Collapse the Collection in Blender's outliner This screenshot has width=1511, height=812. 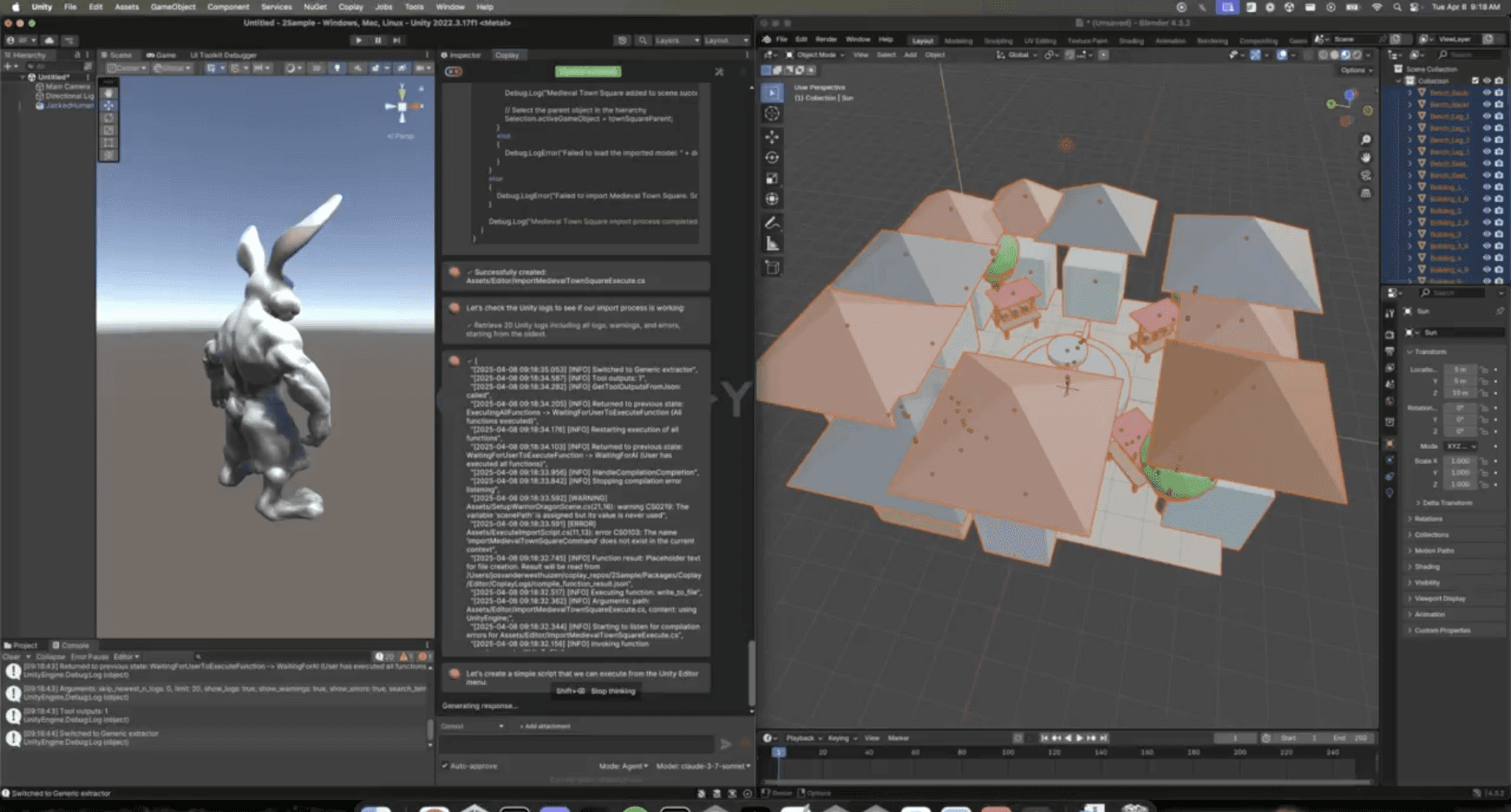click(x=1398, y=80)
